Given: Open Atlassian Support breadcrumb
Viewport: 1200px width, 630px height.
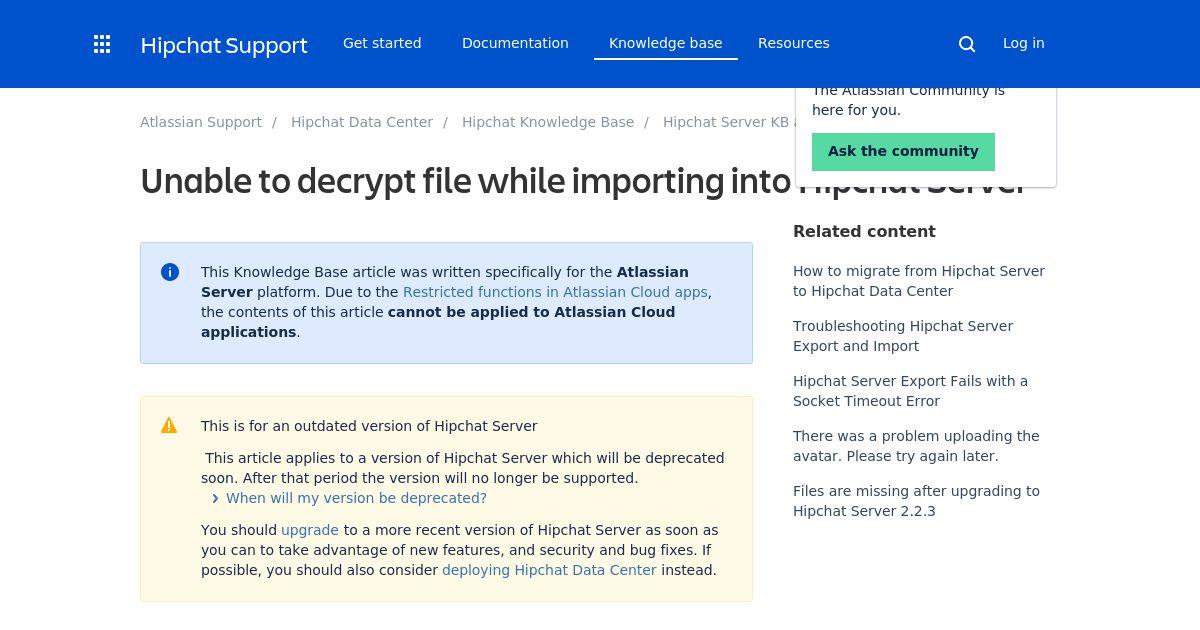Looking at the screenshot, I should point(201,122).
